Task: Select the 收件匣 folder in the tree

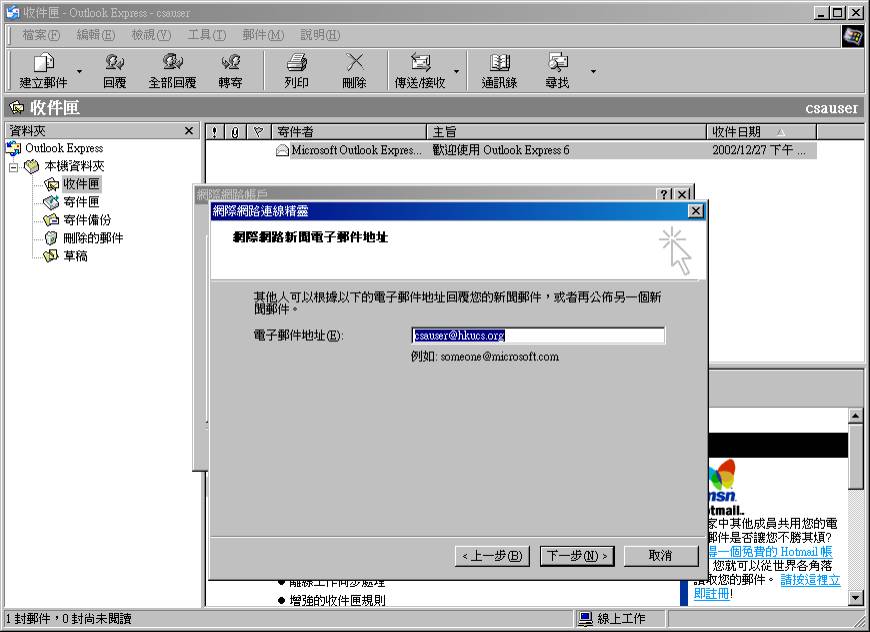Action: [81, 184]
